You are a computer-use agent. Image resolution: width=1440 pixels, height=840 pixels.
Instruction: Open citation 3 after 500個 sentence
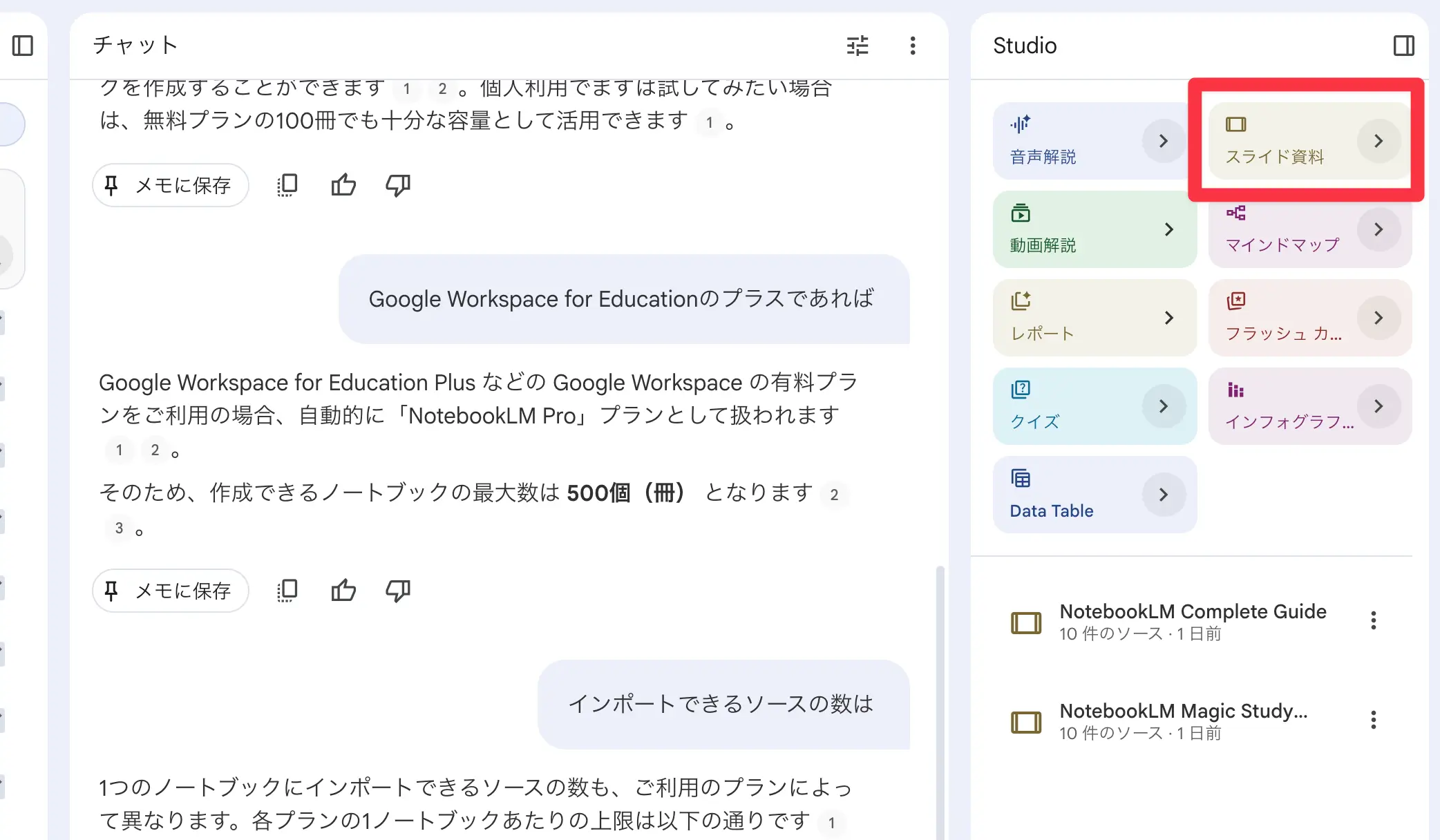point(119,528)
